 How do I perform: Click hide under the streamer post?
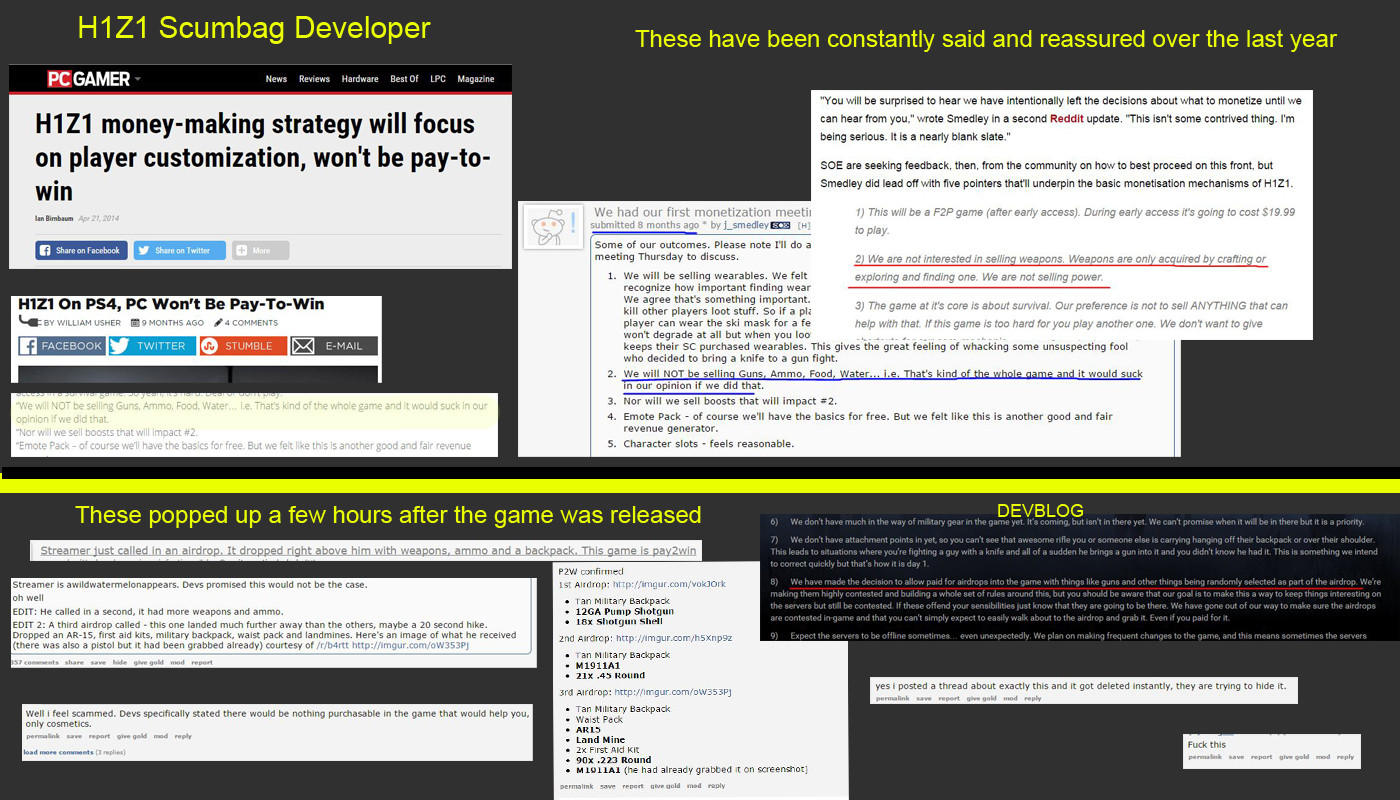click(x=120, y=662)
